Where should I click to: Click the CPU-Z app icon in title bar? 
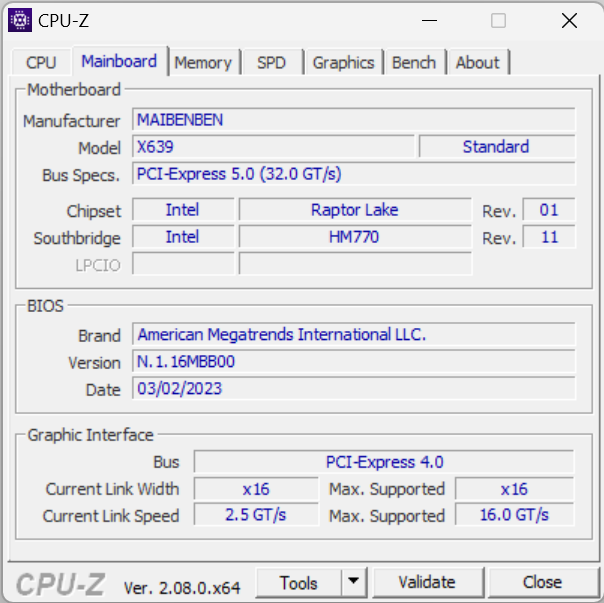coord(20,20)
